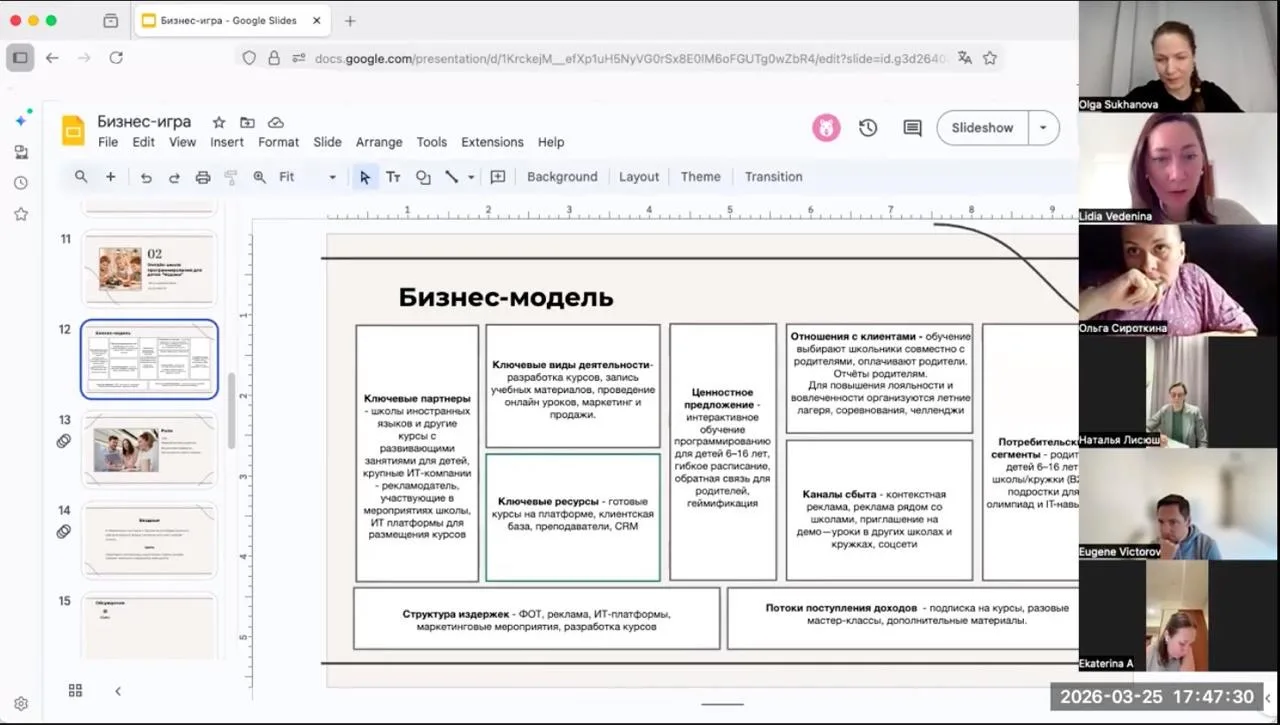Open the Slide menu
This screenshot has width=1280, height=725.
coord(327,142)
